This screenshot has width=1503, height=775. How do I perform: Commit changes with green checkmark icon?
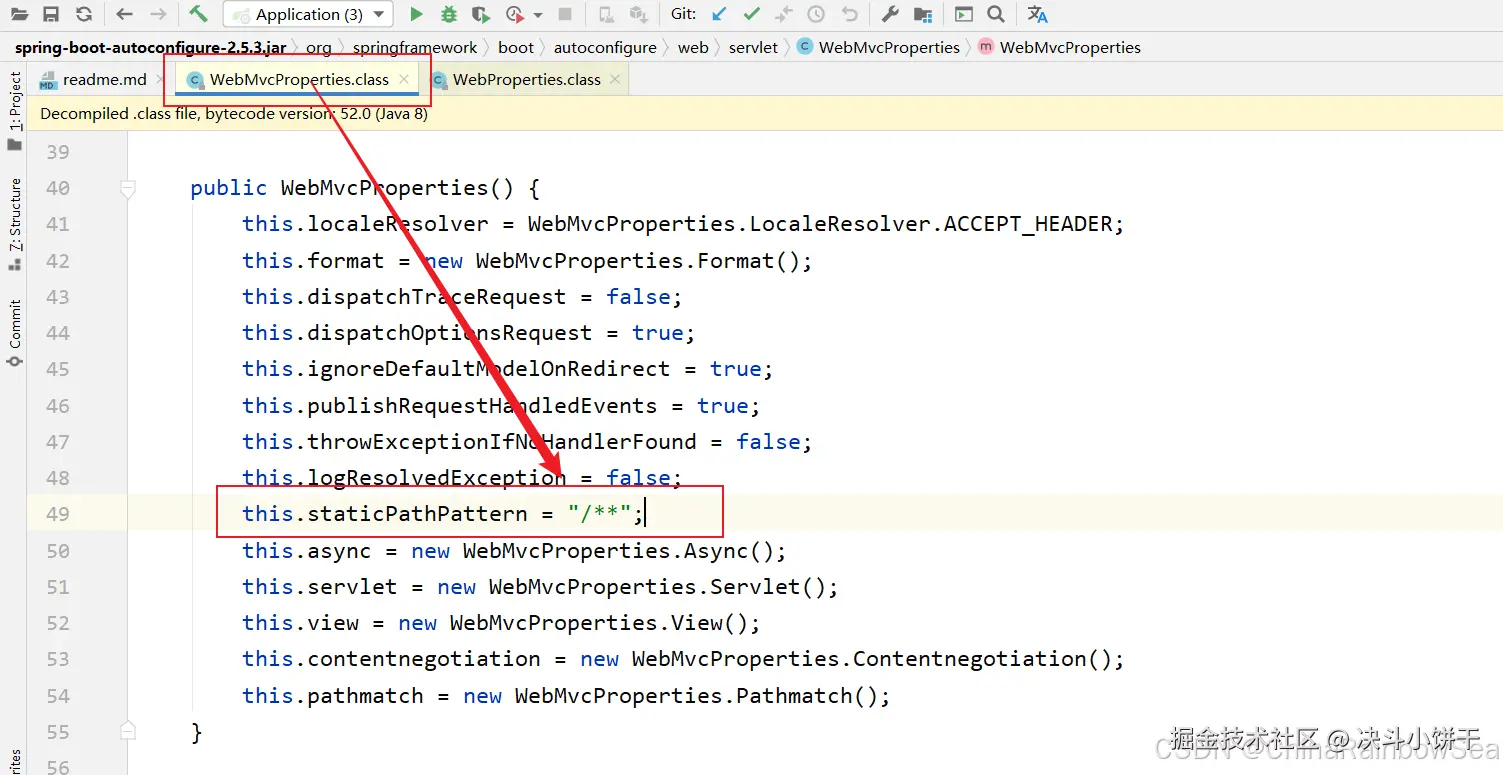(751, 14)
